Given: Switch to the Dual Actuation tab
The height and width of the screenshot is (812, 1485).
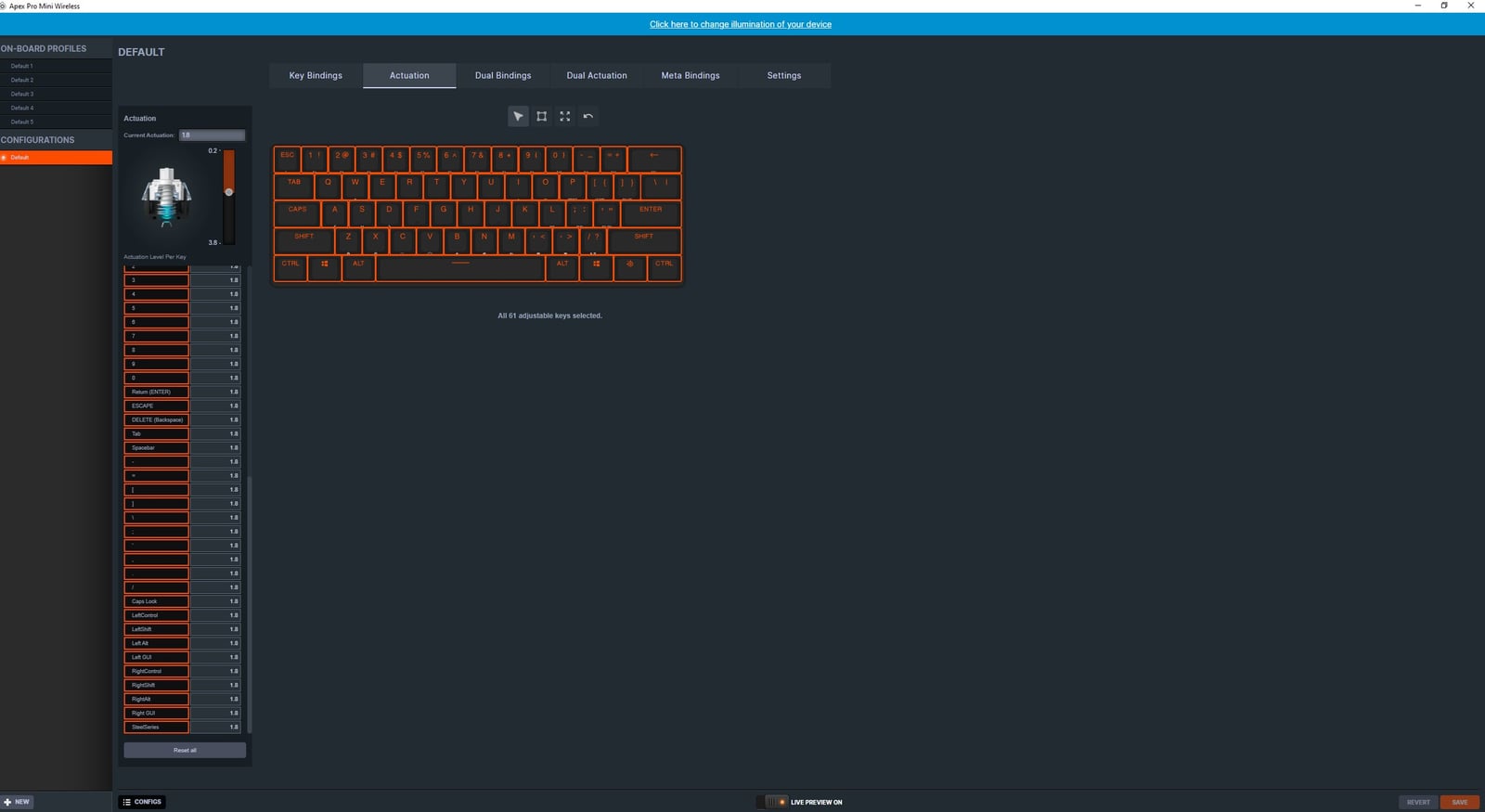Looking at the screenshot, I should tap(596, 75).
